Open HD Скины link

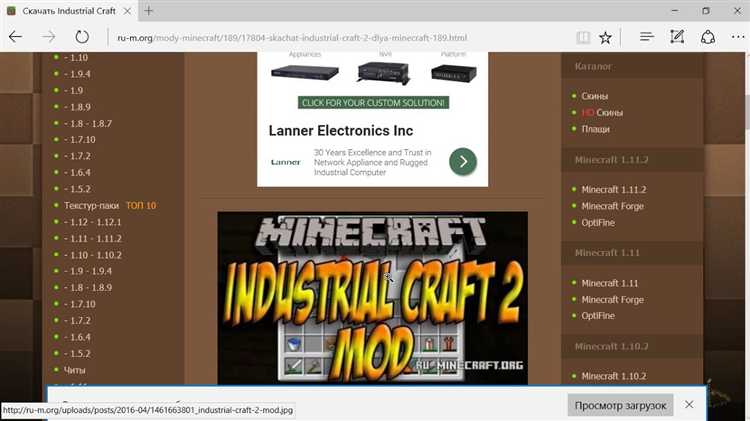pyautogui.click(x=602, y=112)
